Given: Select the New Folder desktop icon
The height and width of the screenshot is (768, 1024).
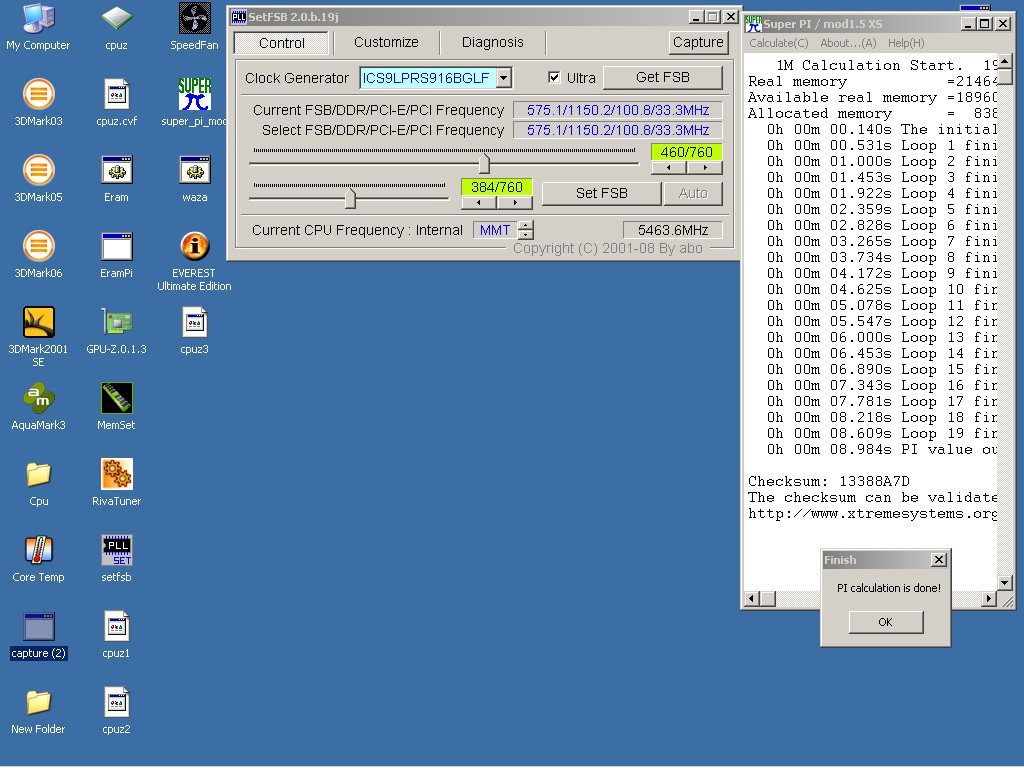Looking at the screenshot, I should tap(38, 711).
